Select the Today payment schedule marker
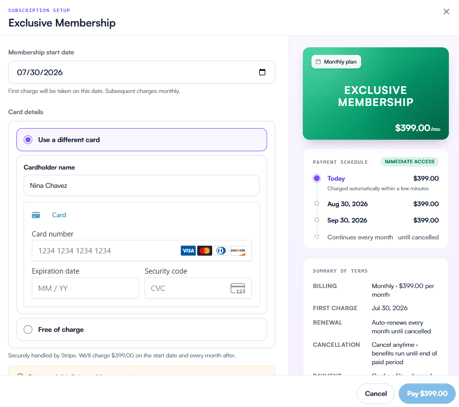The height and width of the screenshot is (407, 459). coord(317,178)
